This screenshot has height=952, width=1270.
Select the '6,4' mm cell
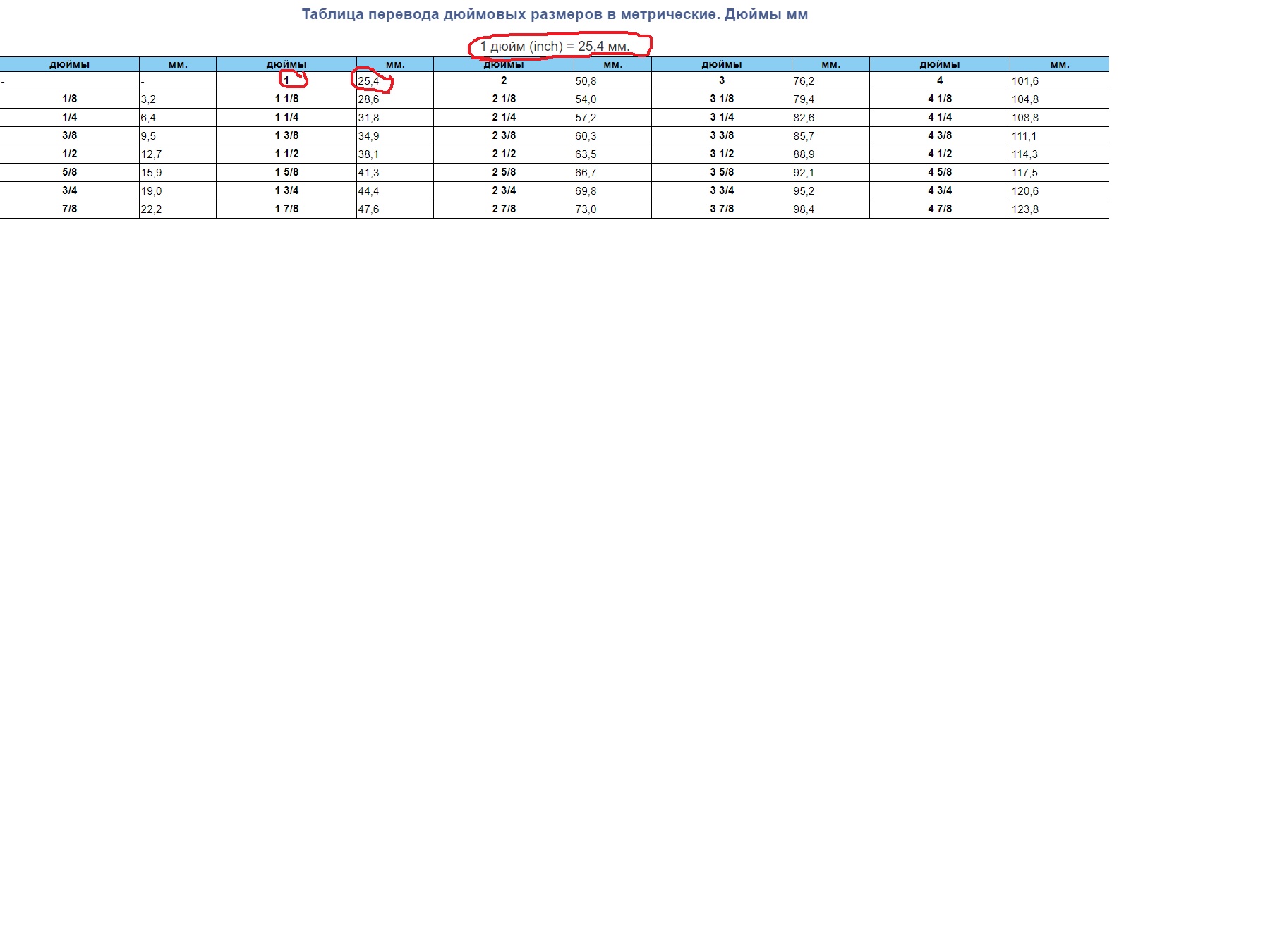click(178, 117)
